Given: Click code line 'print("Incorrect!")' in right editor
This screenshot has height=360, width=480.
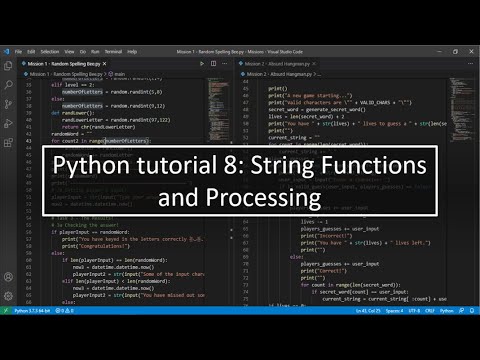Looking at the screenshot, I should tap(326, 236).
